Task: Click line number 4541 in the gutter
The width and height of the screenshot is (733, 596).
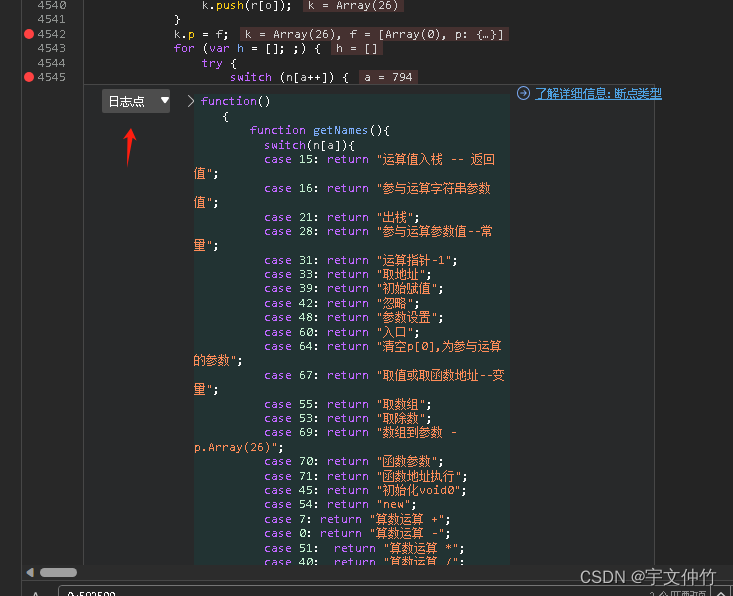Action: pyautogui.click(x=51, y=19)
